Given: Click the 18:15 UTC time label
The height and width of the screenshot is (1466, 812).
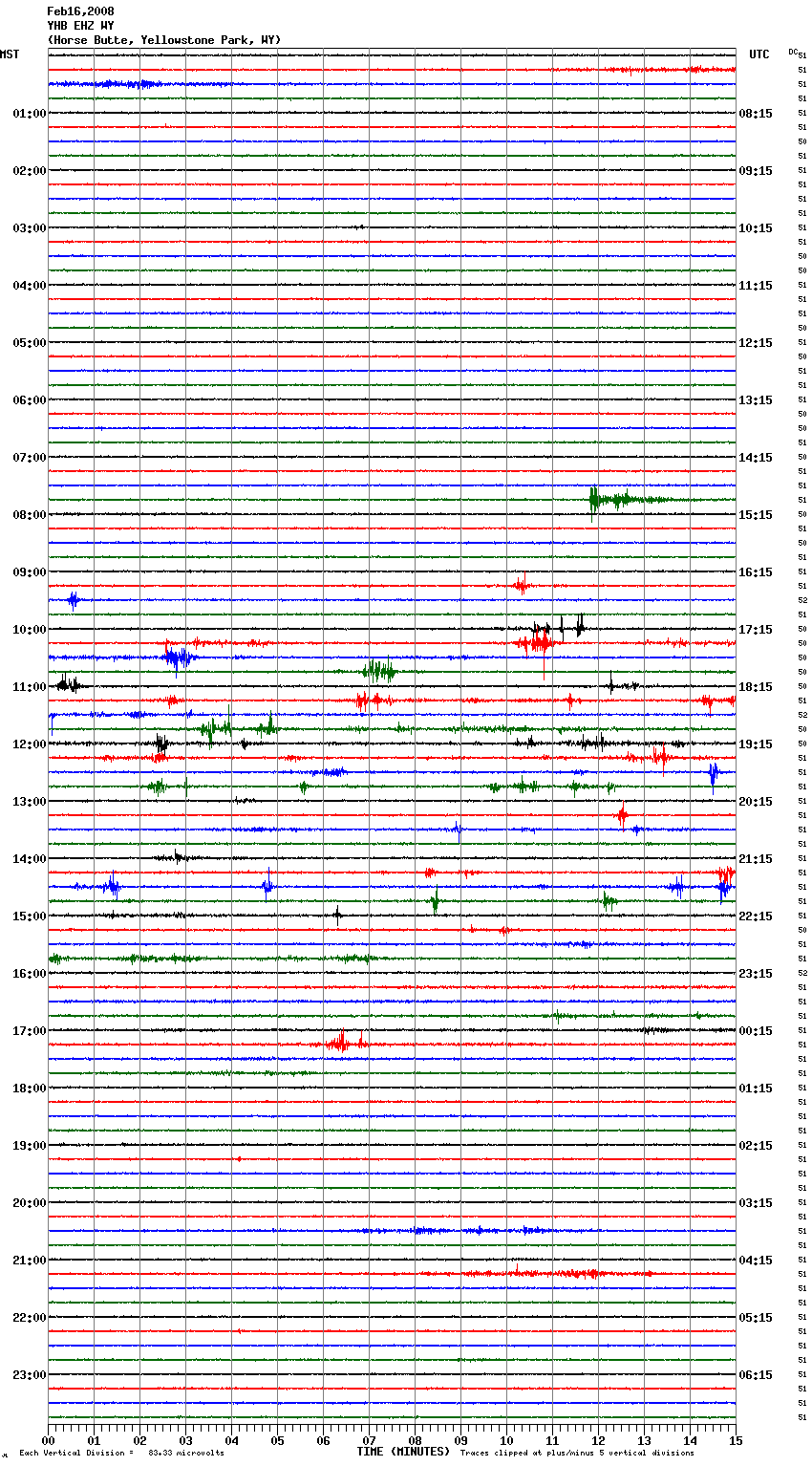Looking at the screenshot, I should [756, 687].
